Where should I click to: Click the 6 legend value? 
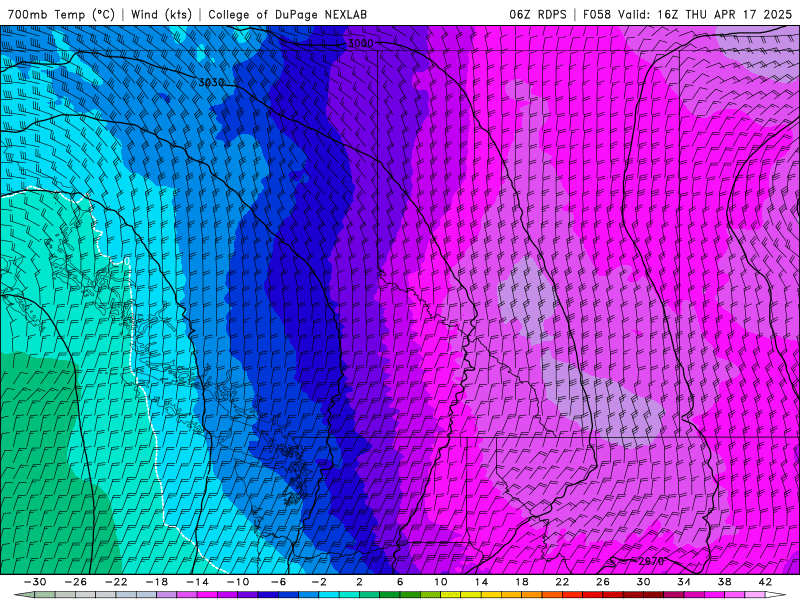(x=400, y=582)
